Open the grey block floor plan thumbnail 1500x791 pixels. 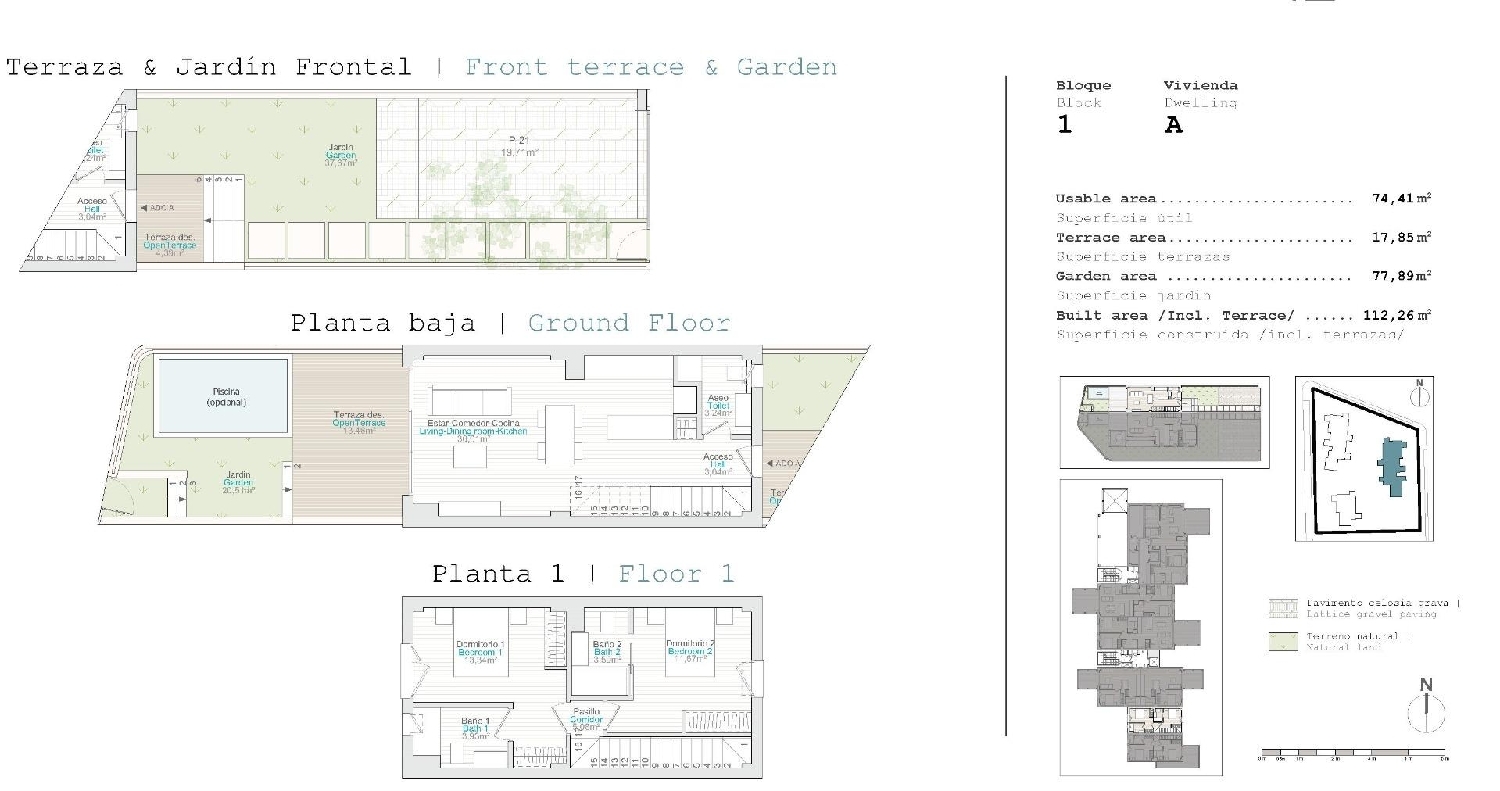click(1141, 627)
